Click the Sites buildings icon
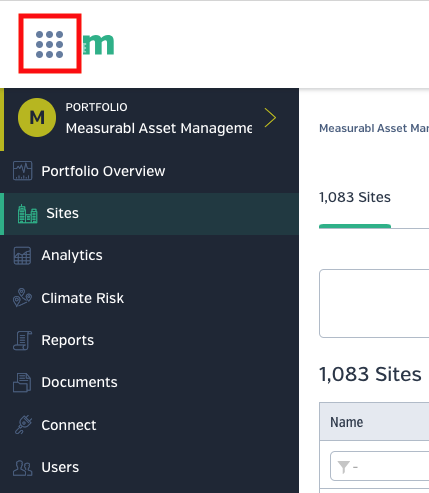The image size is (429, 493). [27, 213]
